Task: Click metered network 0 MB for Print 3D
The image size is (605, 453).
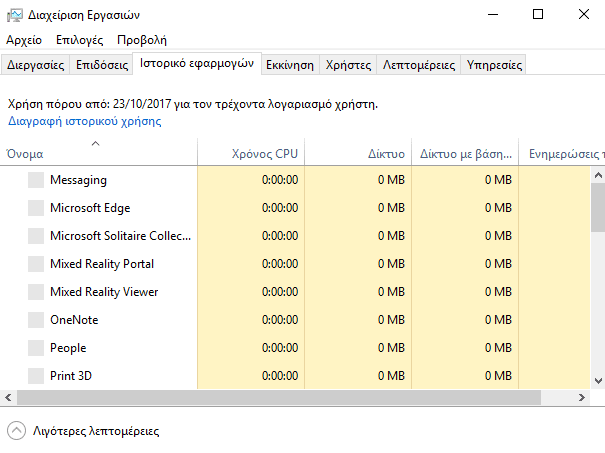Action: pyautogui.click(x=498, y=376)
